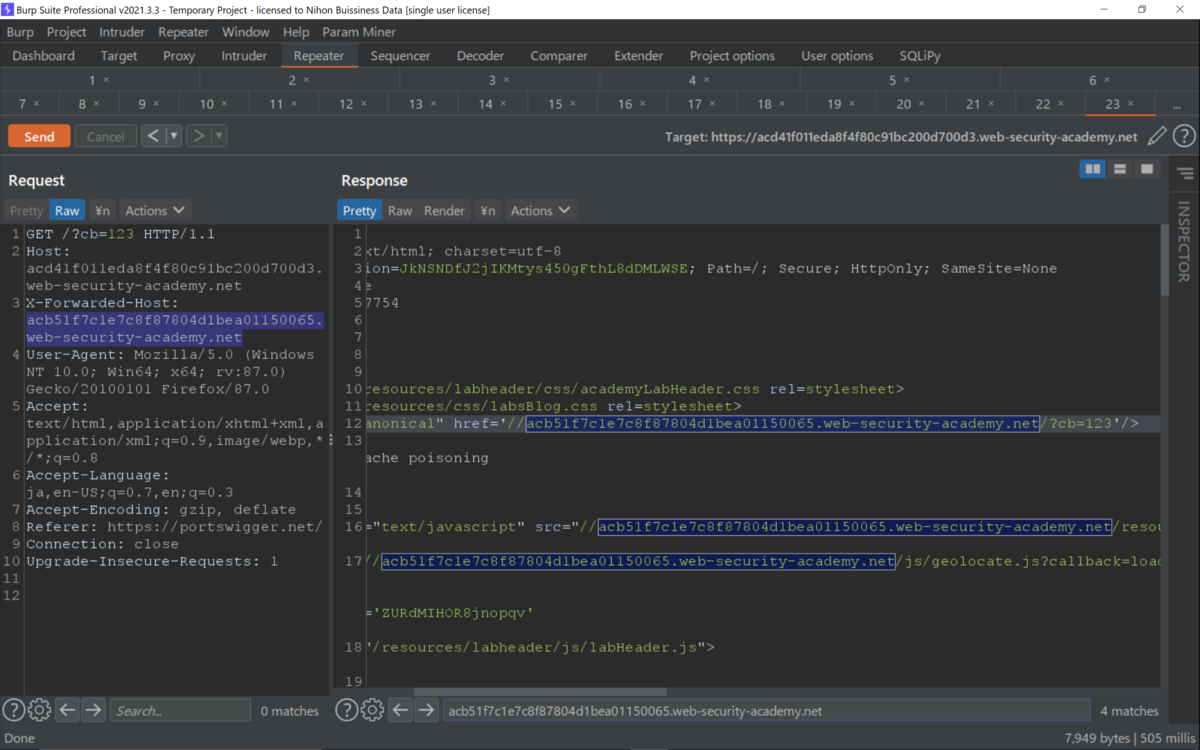Go to previous match in response search
The height and width of the screenshot is (750, 1200).
tap(400, 710)
